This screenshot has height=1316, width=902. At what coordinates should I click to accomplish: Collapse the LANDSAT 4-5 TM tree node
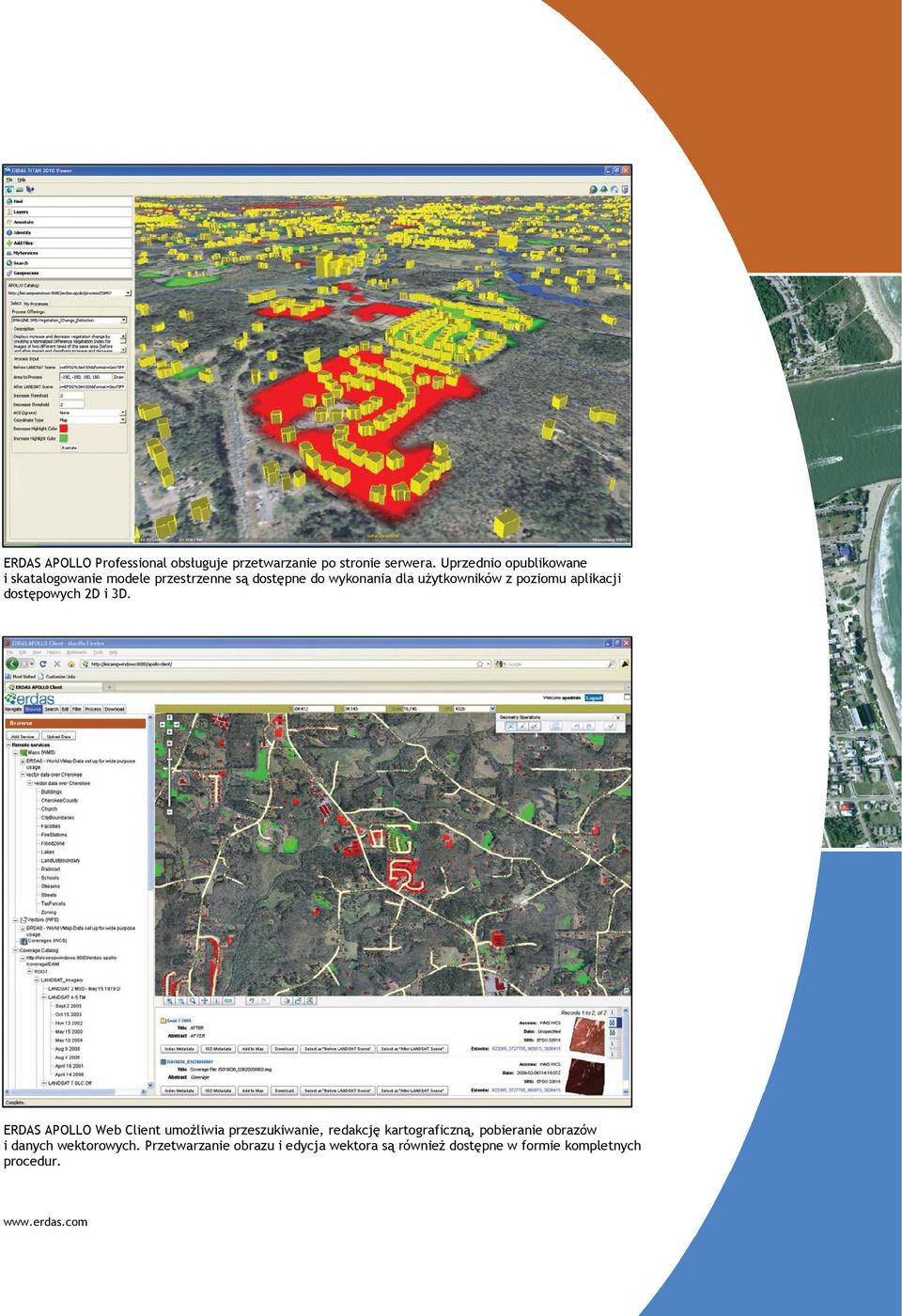click(x=42, y=997)
